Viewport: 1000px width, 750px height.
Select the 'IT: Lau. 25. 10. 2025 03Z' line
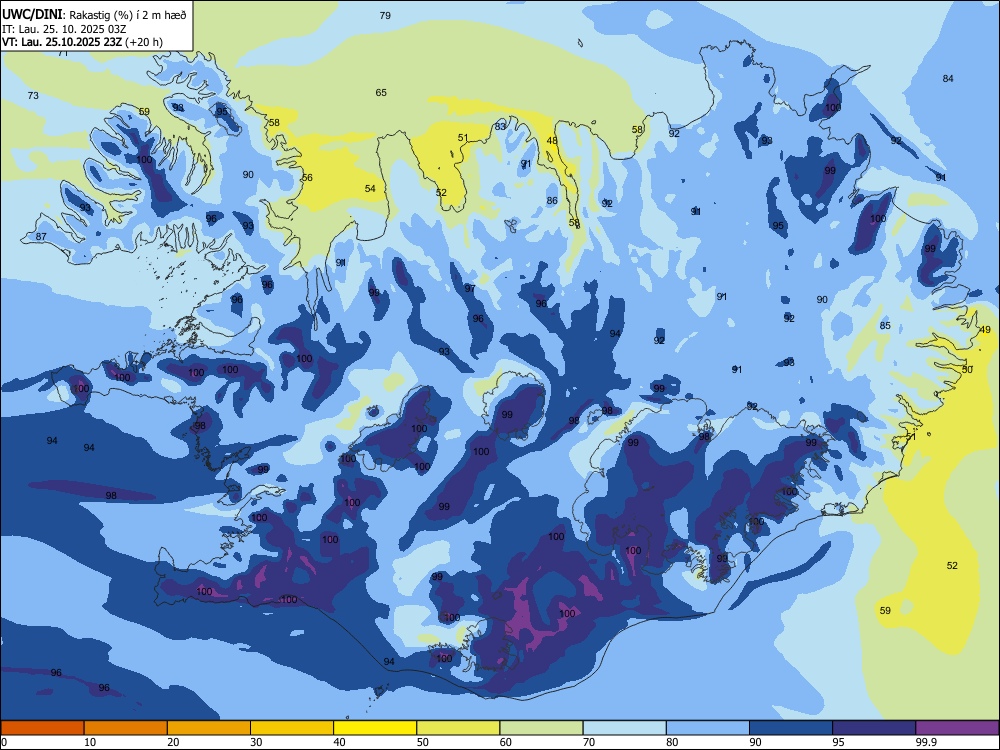pyautogui.click(x=64, y=29)
